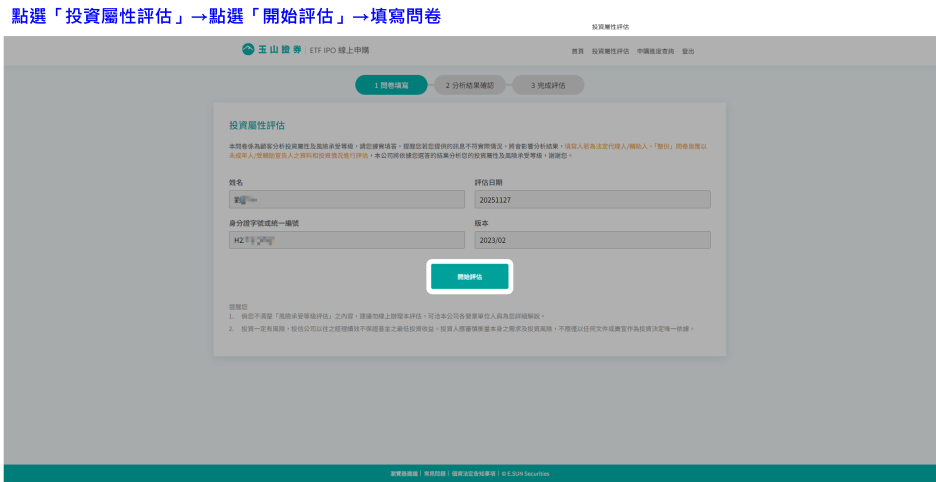This screenshot has height=482, width=936.
Task: Click the 版本 field showing 2023/02
Action: click(592, 240)
